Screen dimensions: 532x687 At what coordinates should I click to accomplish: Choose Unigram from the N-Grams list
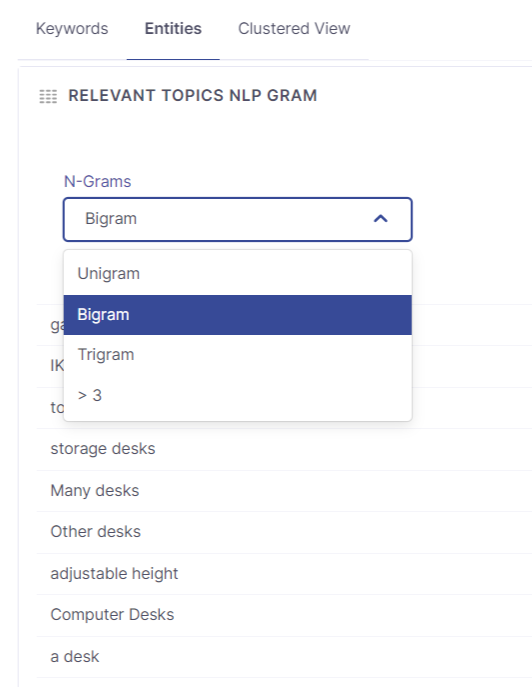click(238, 274)
